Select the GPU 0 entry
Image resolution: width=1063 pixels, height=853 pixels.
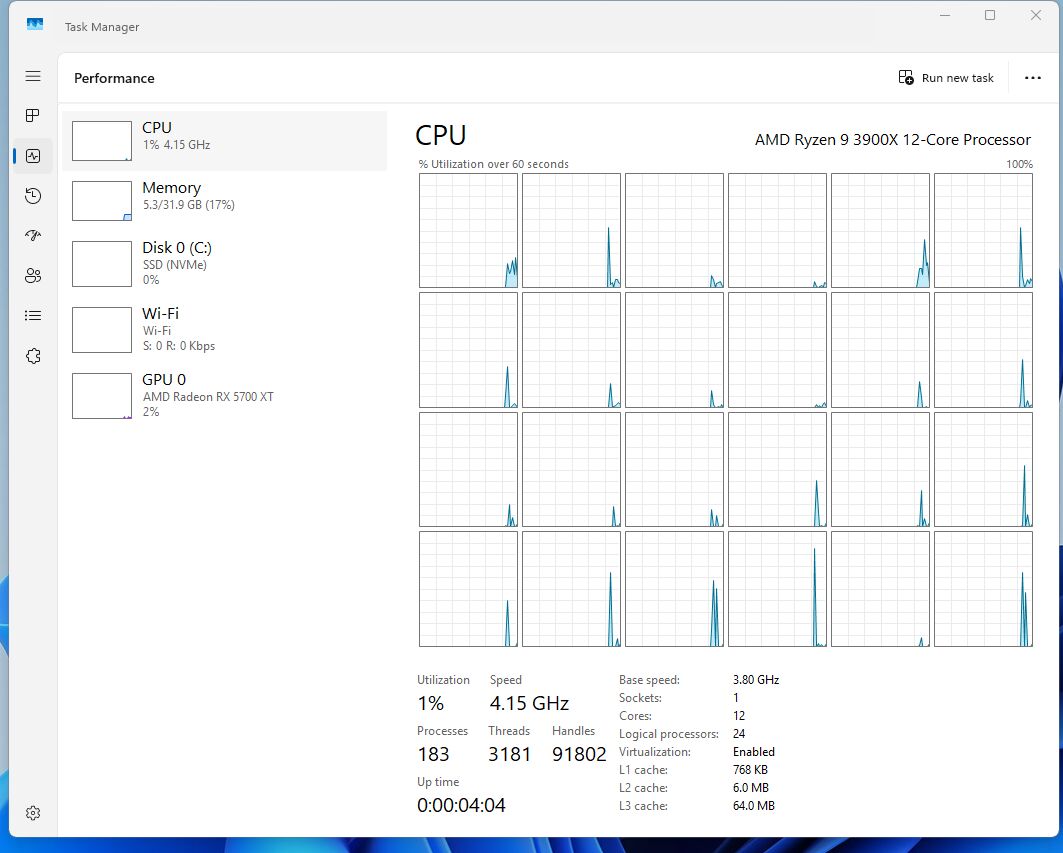coord(224,395)
